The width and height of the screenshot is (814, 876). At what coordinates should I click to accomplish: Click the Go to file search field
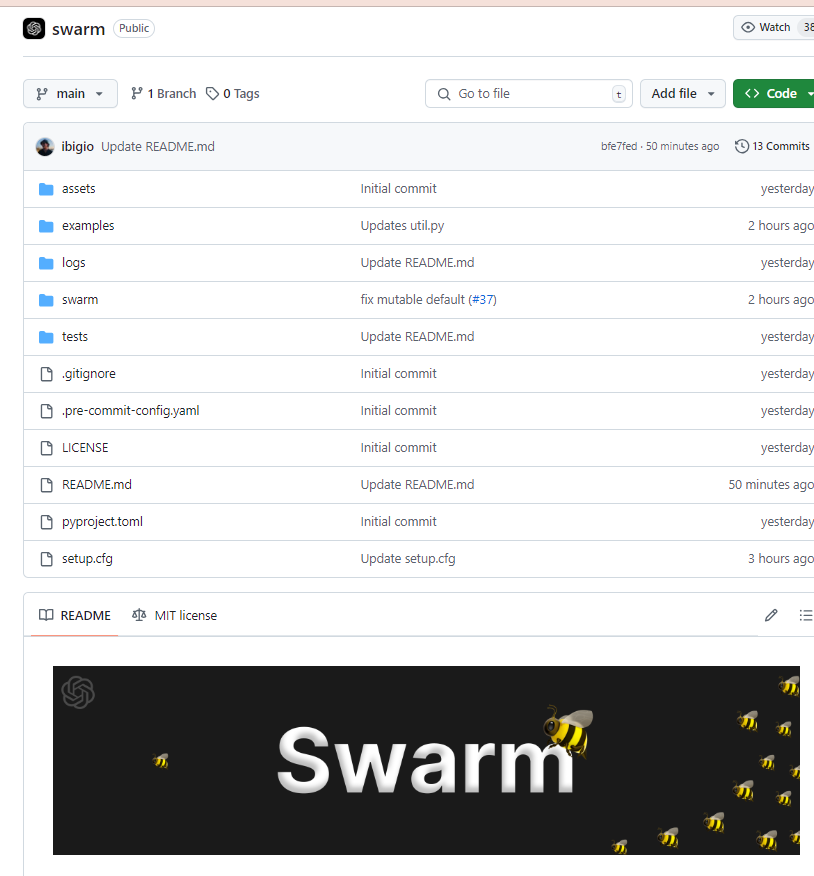(x=529, y=93)
